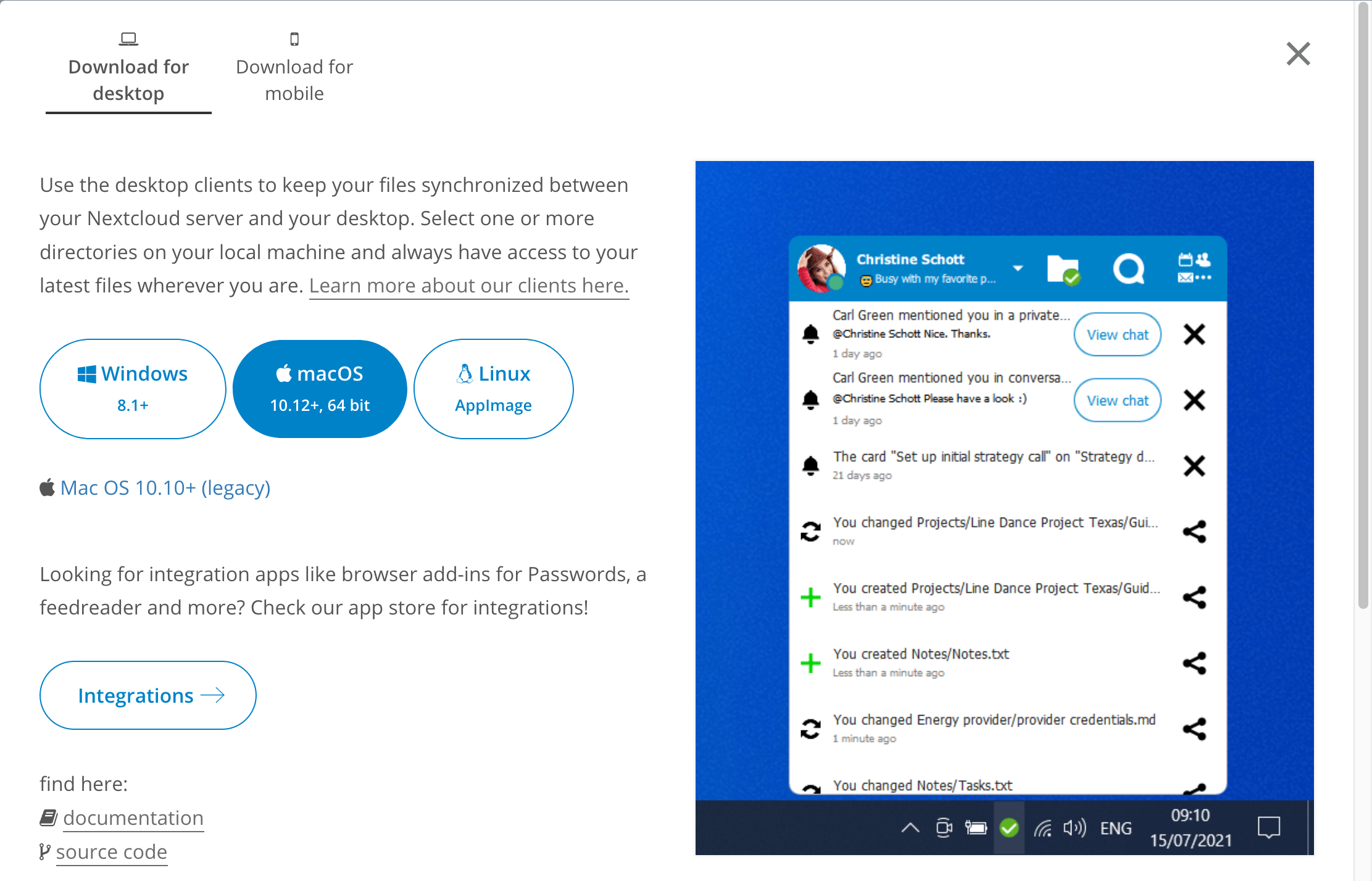
Task: Open the Talk icon in client header
Action: [1128, 269]
